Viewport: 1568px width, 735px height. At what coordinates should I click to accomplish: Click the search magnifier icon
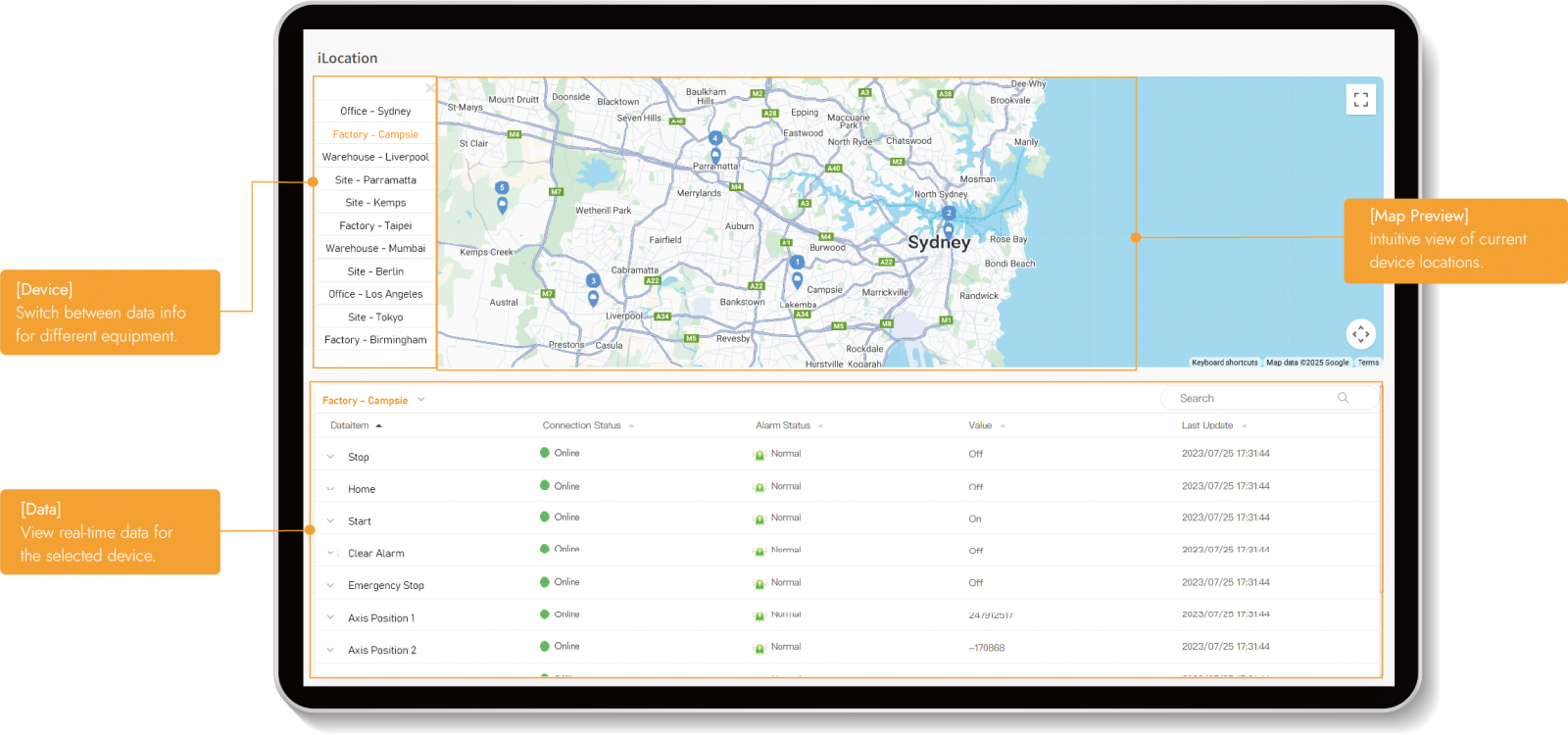[1343, 398]
